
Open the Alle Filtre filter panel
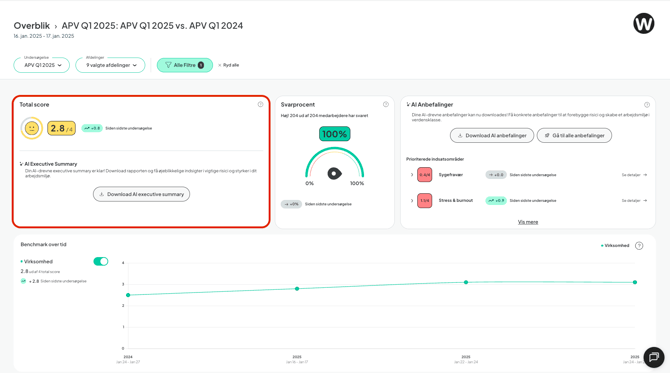(x=185, y=65)
